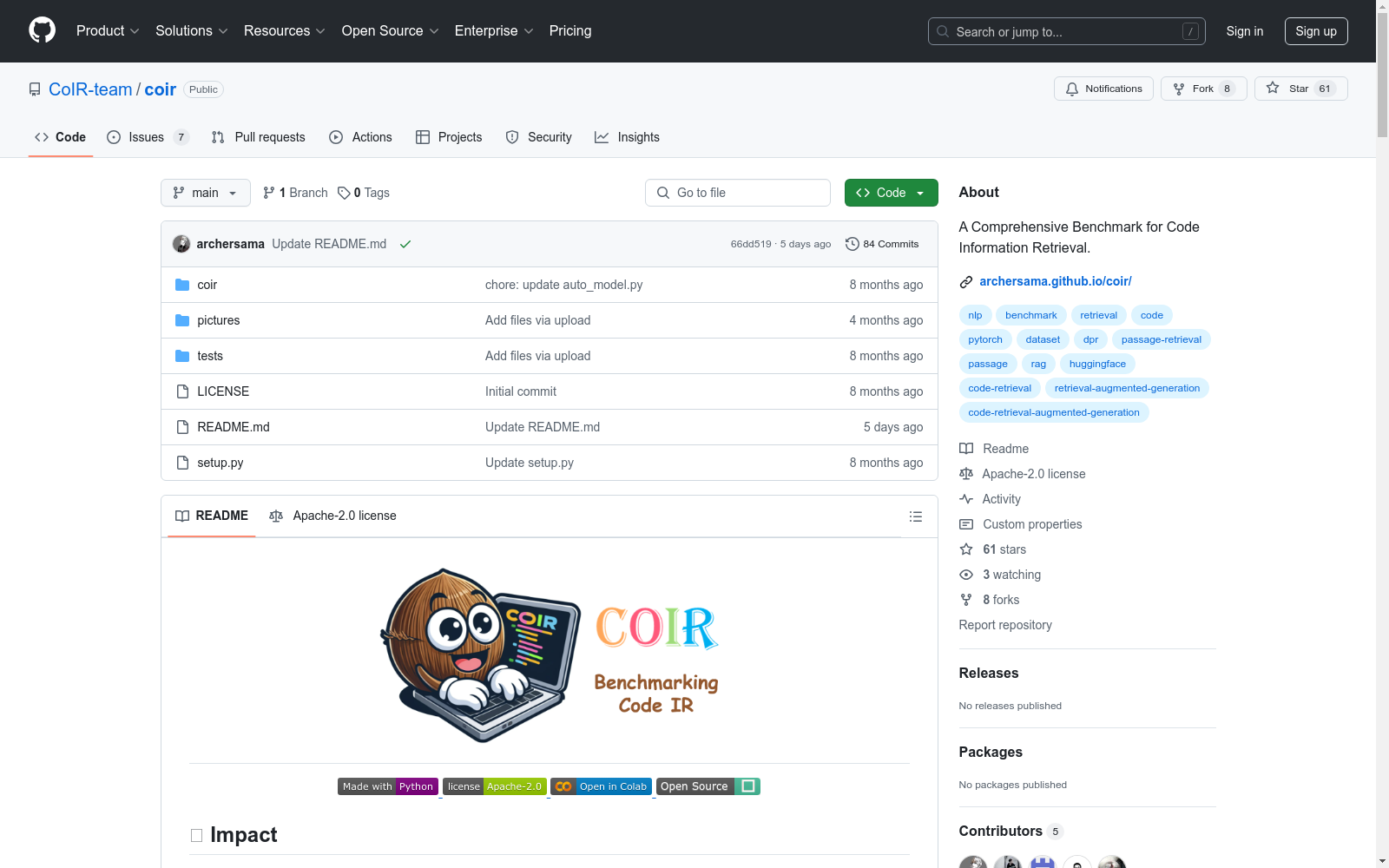Click the huggingface topic tag

1097,364
